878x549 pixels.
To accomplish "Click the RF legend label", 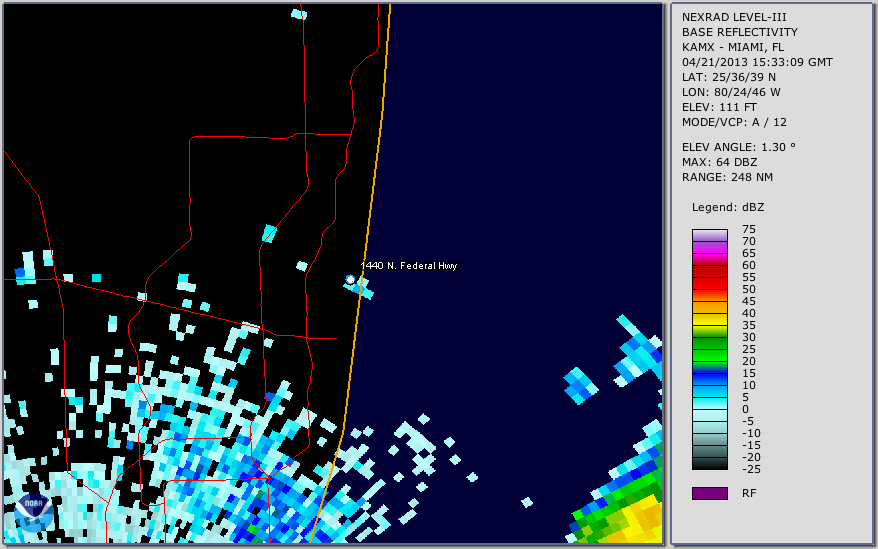I will tap(749, 493).
